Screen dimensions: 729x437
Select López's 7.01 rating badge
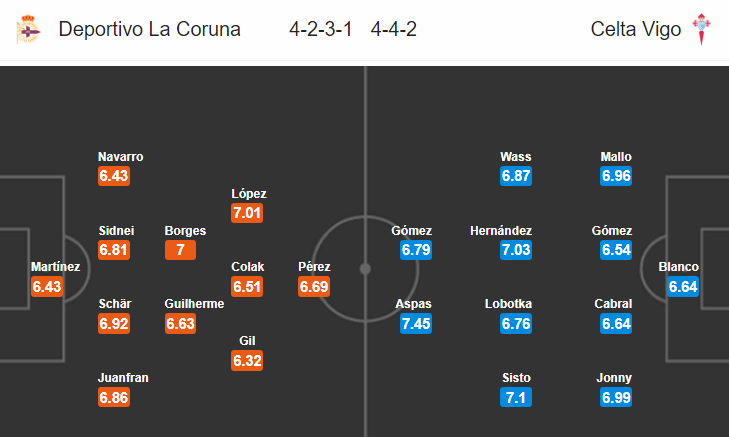pos(247,213)
